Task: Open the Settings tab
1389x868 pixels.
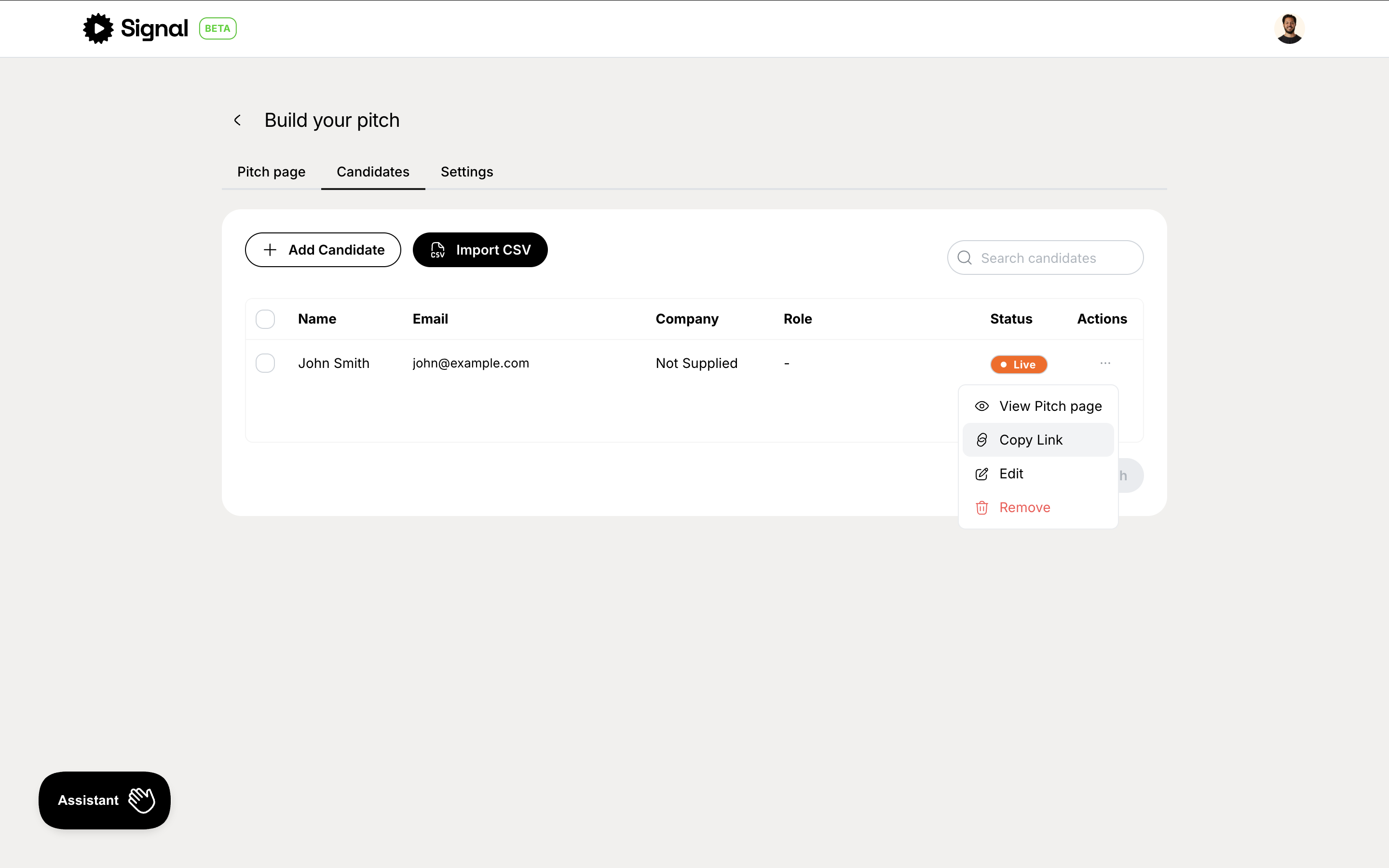Action: (467, 172)
